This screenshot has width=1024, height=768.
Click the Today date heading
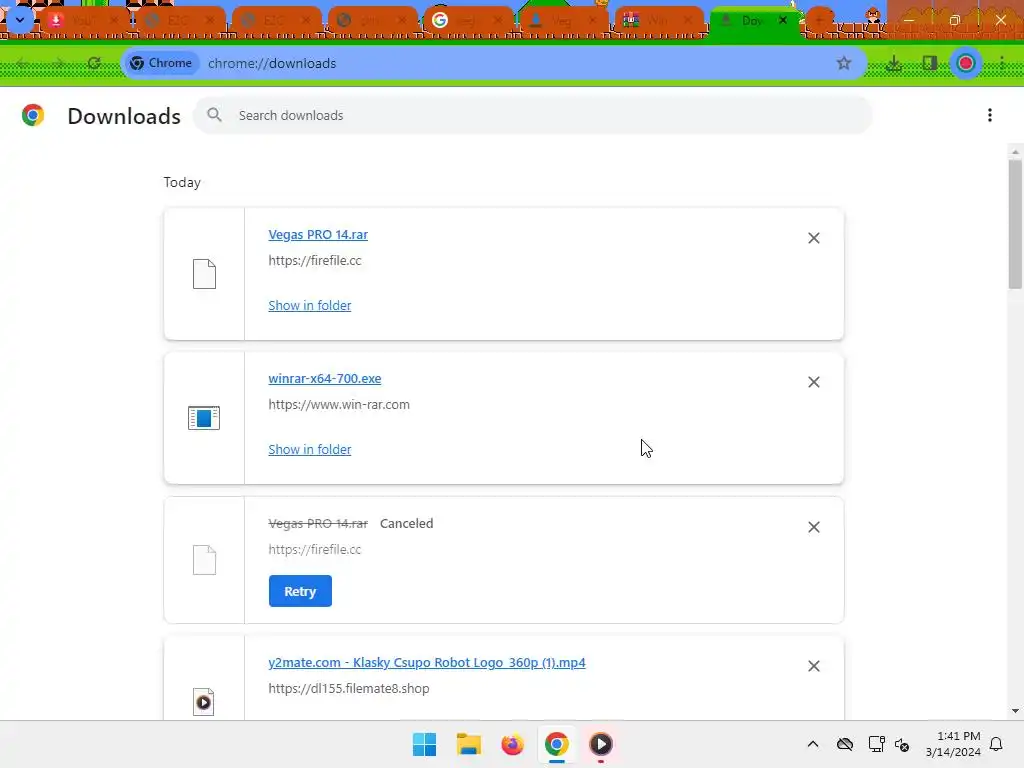click(x=182, y=183)
